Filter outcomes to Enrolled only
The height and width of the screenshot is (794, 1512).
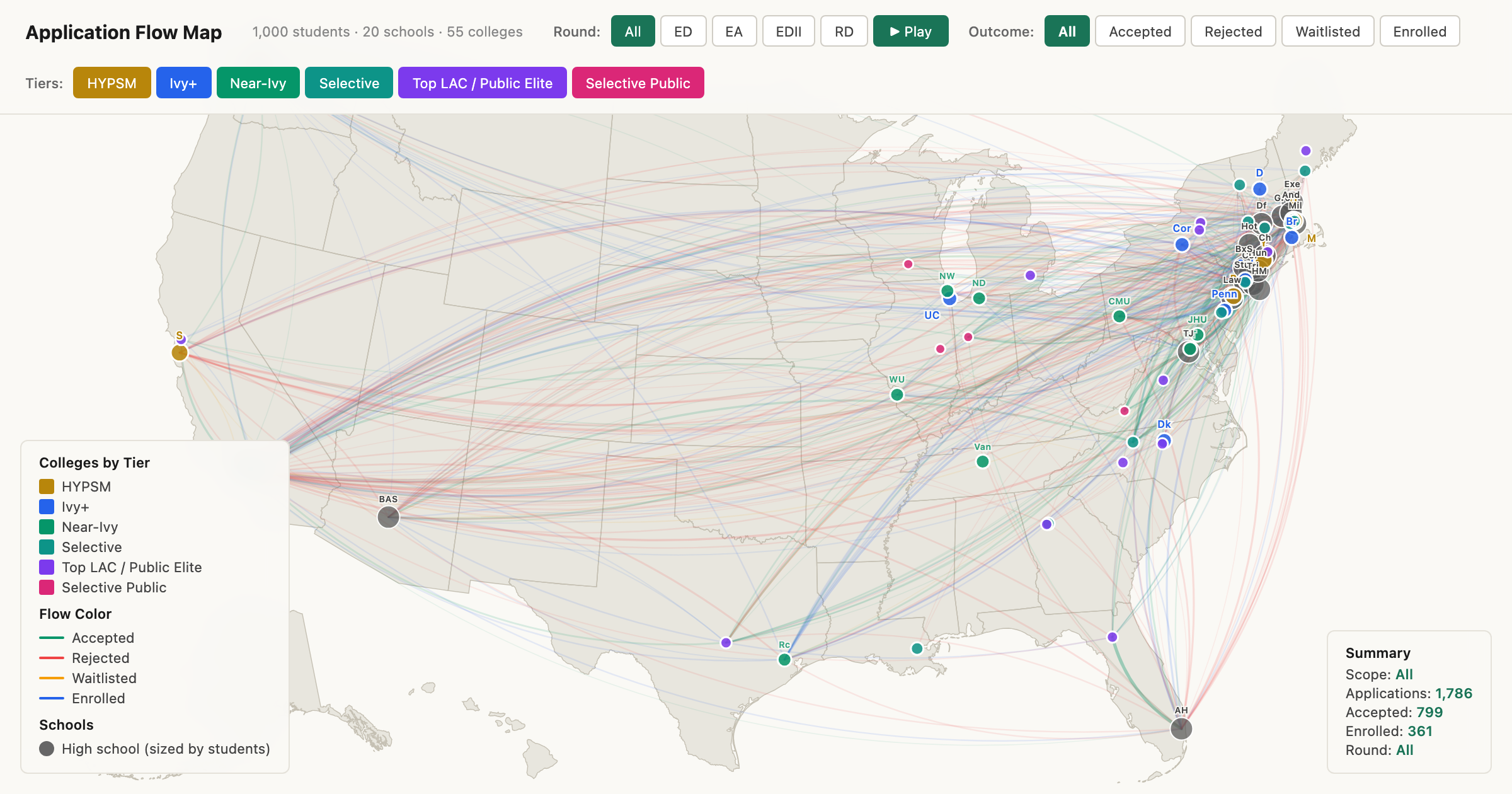click(x=1419, y=31)
